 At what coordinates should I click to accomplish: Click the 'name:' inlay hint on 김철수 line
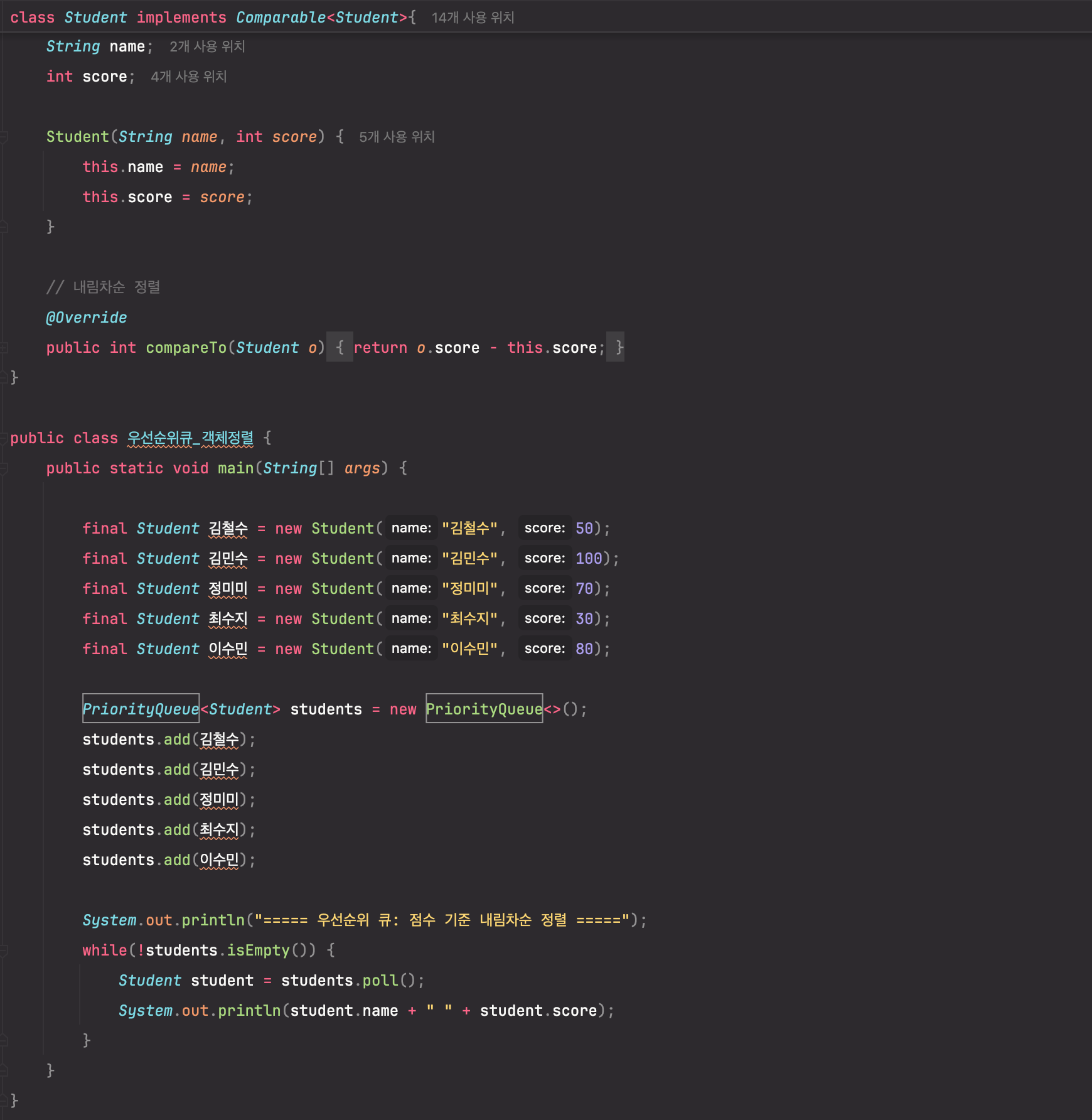point(411,529)
